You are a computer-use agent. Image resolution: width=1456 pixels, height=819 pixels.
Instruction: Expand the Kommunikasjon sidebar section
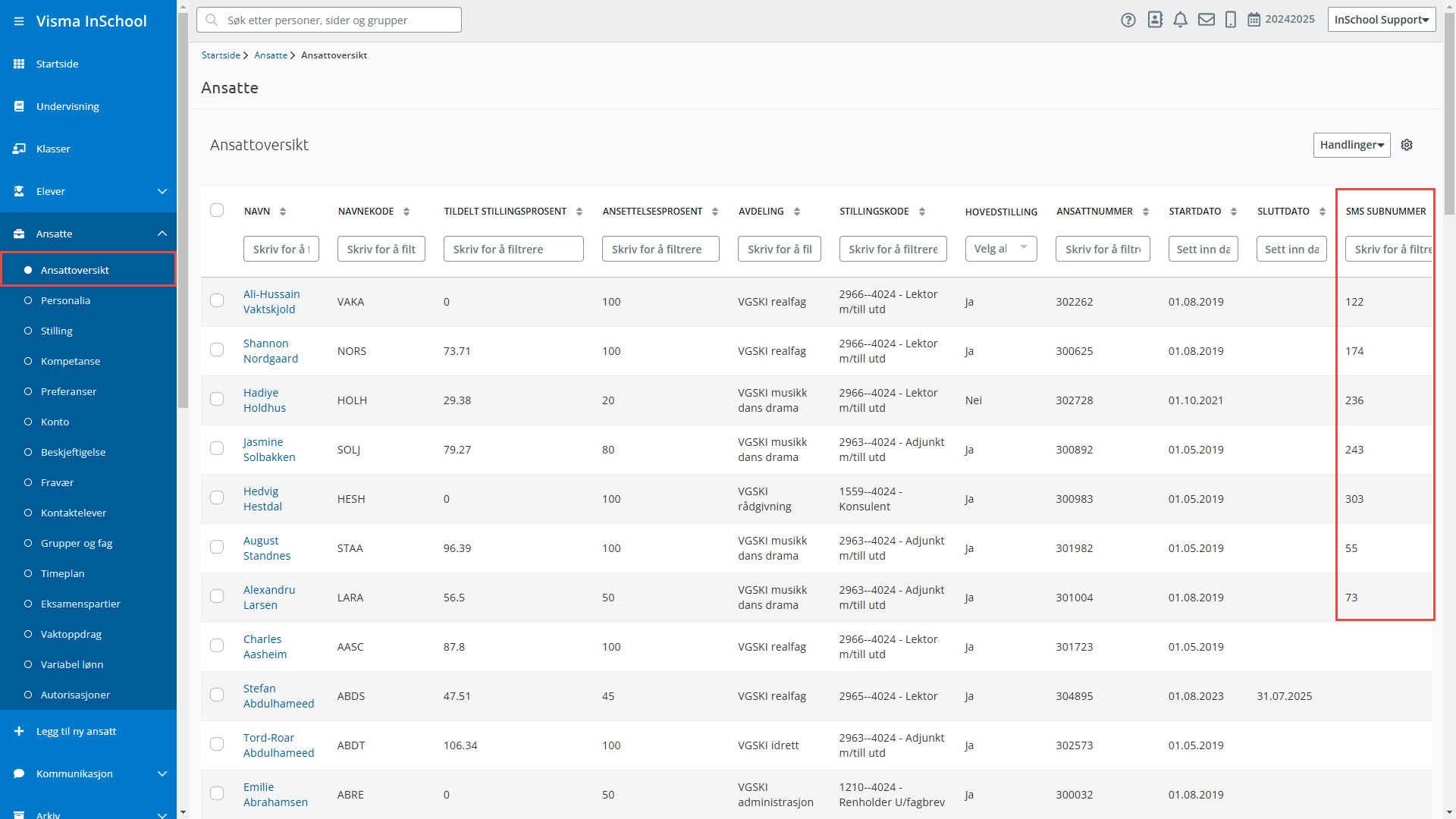point(162,773)
